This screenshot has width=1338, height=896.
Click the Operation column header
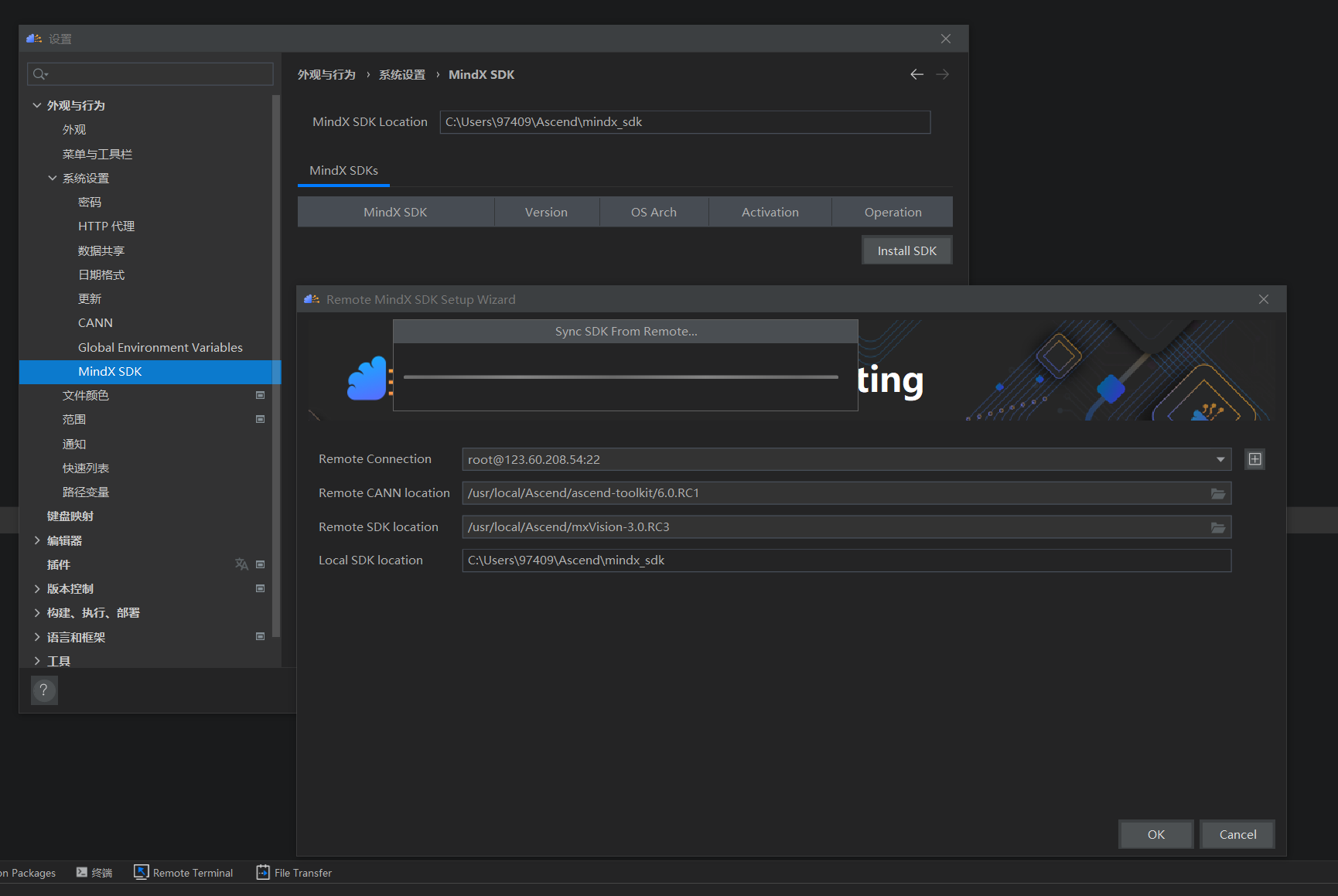(x=893, y=212)
